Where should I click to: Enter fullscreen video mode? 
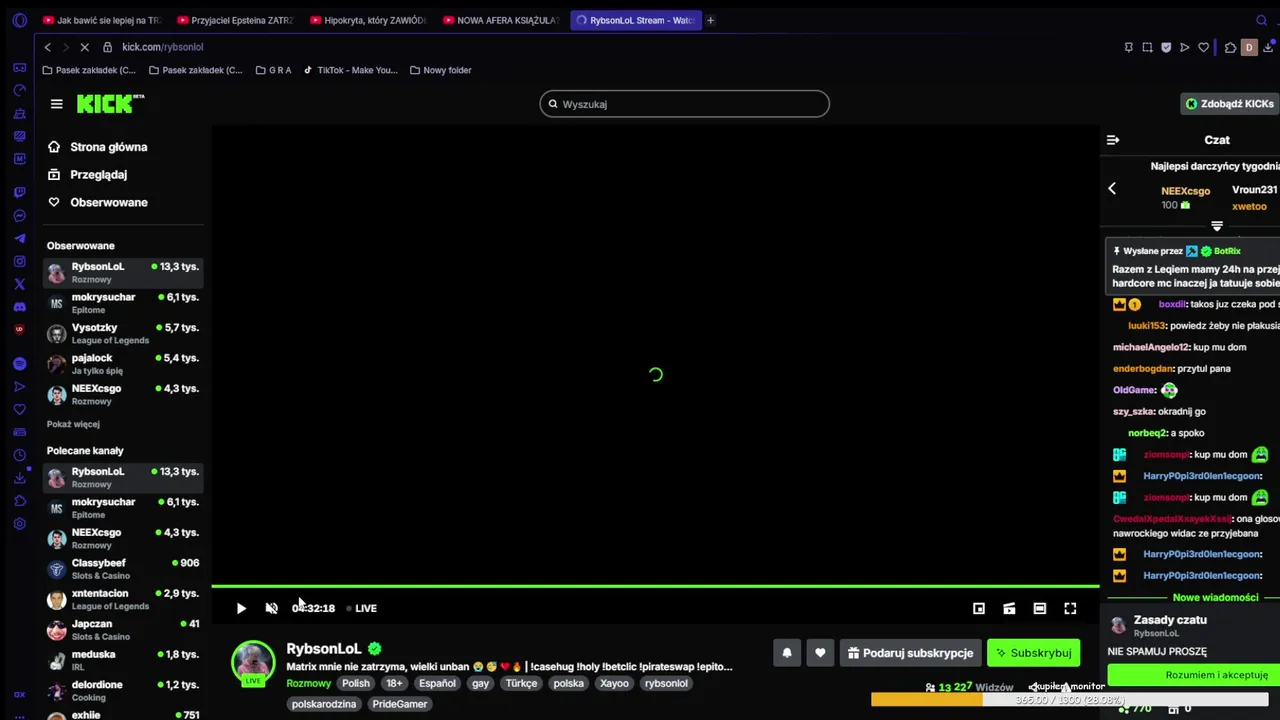pos(1070,608)
